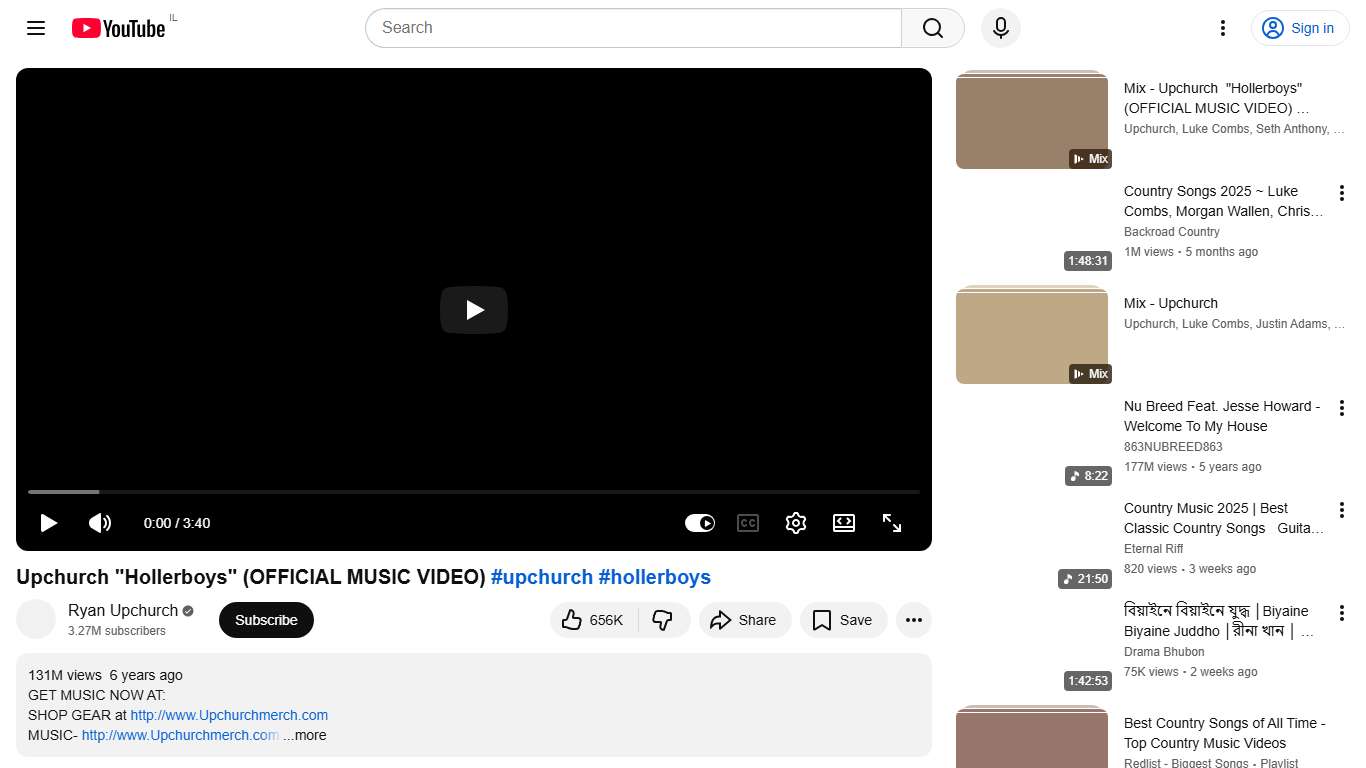This screenshot has width=1366, height=768.
Task: Enable closed captions
Action: pyautogui.click(x=747, y=522)
